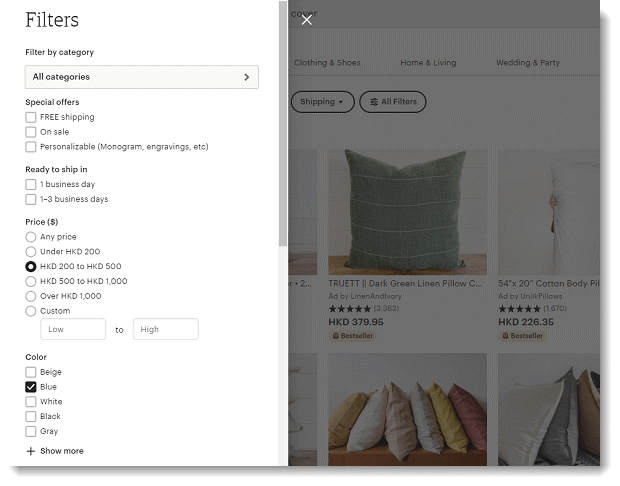Click the High price input field

pos(166,329)
